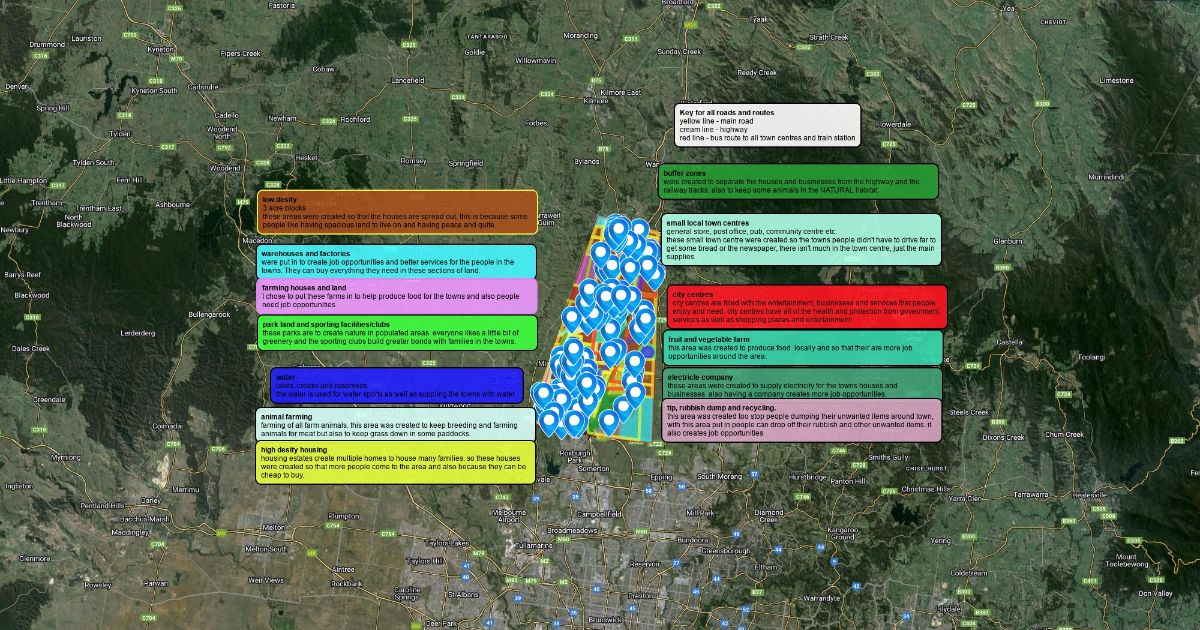Click the pink tip and recycling label
1200x630 pixels.
click(x=802, y=421)
